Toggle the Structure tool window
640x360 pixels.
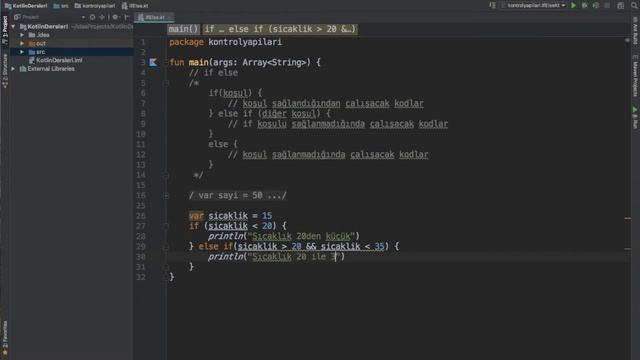click(5, 71)
